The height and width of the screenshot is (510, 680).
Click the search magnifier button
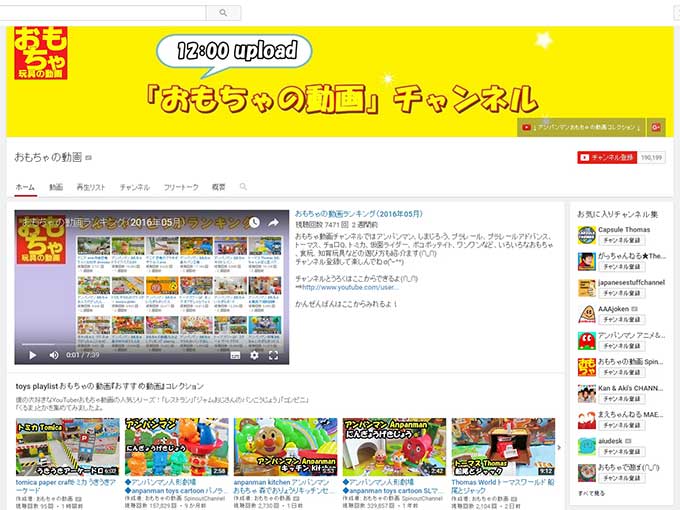[x=223, y=13]
